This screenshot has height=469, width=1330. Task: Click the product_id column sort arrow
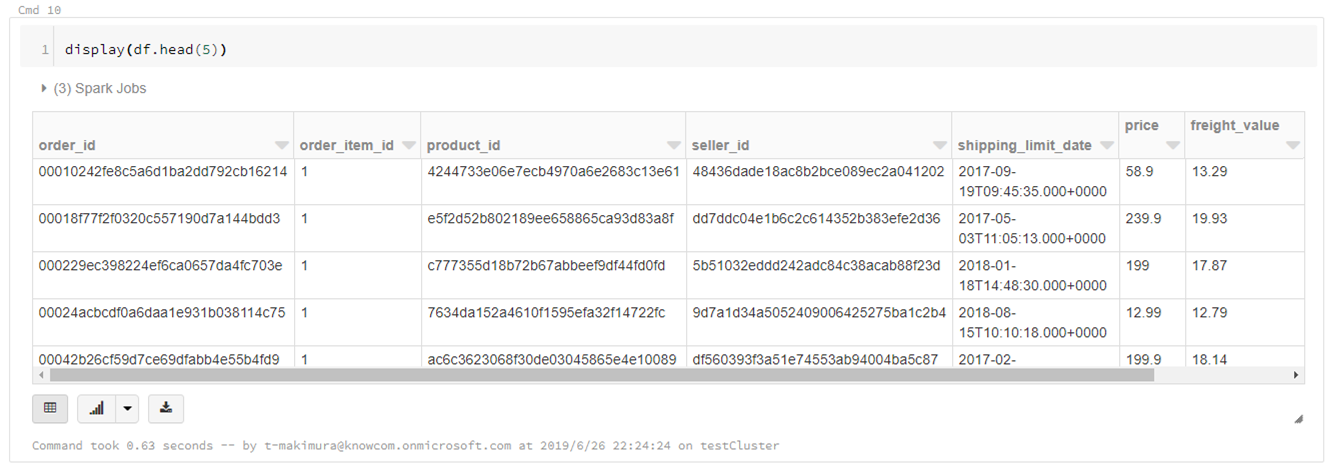tap(674, 146)
